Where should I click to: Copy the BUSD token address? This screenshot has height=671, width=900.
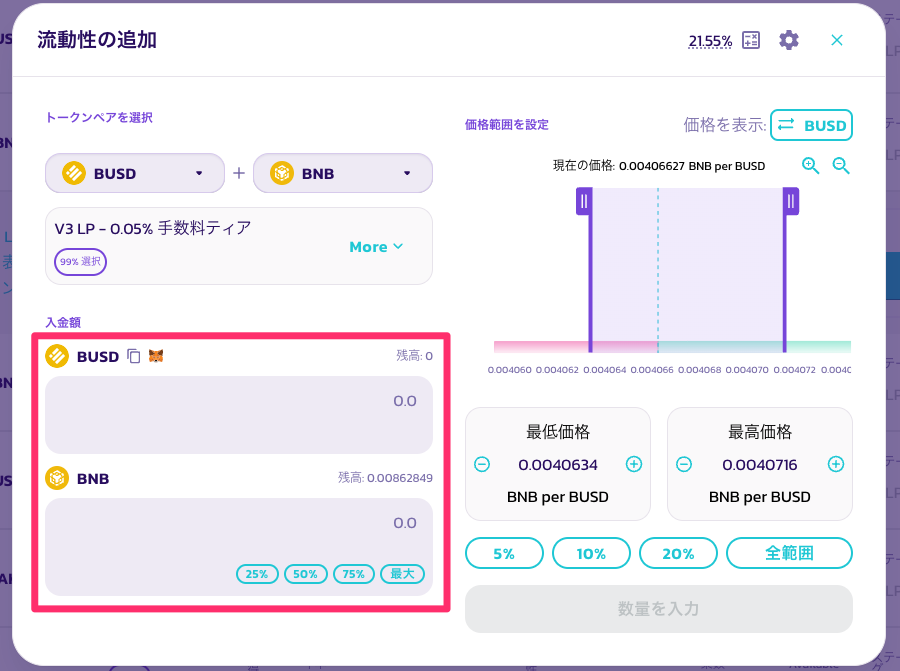(x=134, y=356)
